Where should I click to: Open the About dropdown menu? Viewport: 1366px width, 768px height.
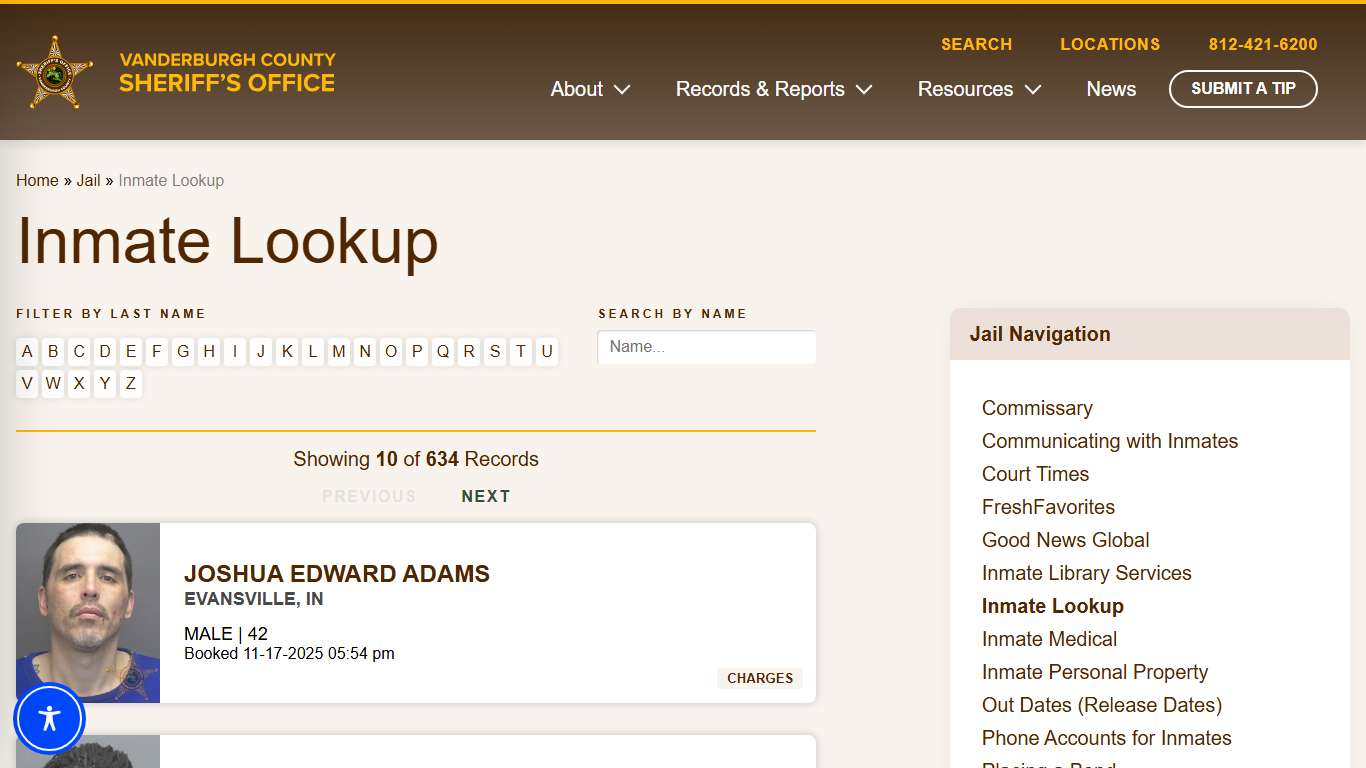(589, 89)
